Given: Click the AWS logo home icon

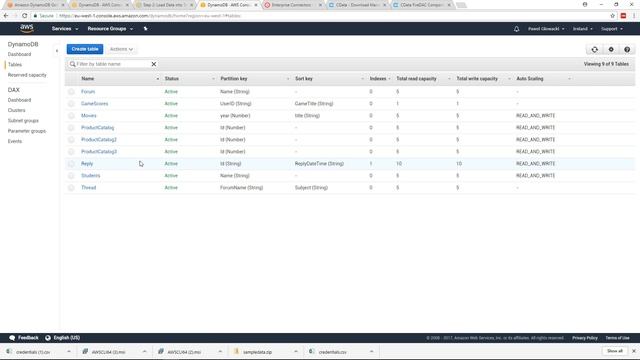Looking at the screenshot, I should point(27,28).
